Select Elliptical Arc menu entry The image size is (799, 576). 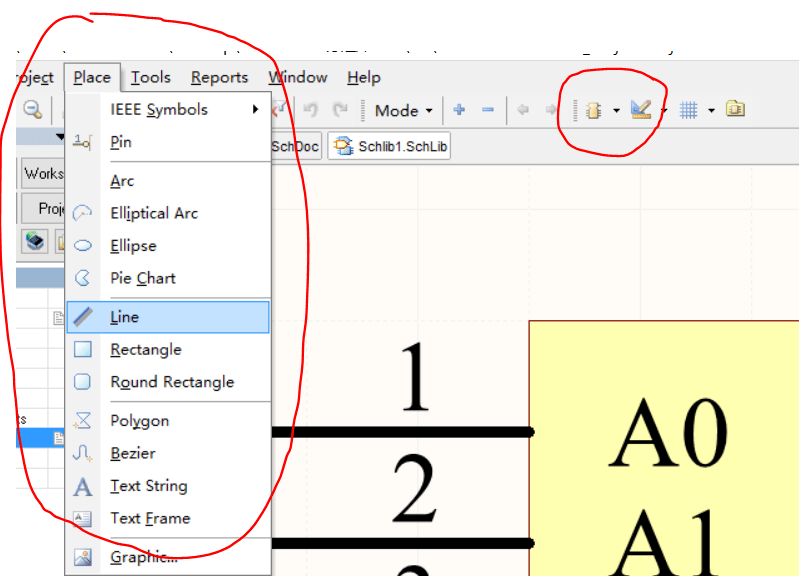point(168,213)
